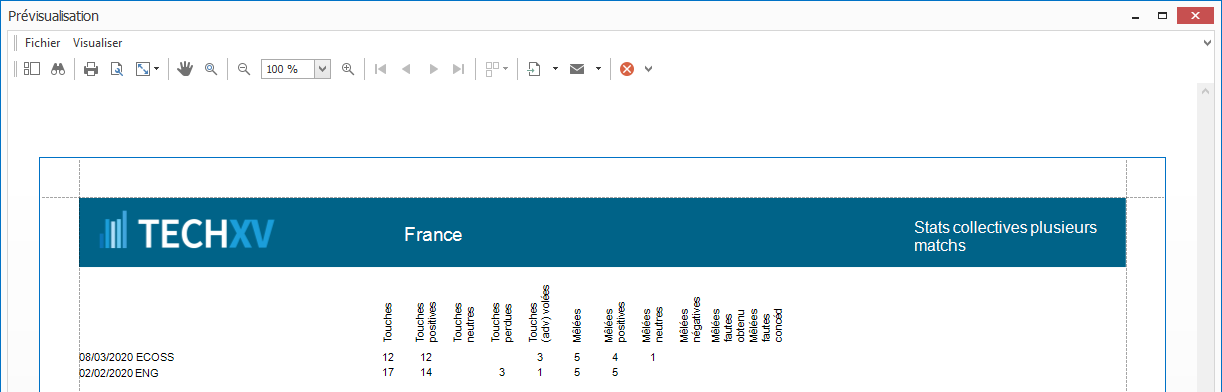This screenshot has height=392, width=1222.
Task: Open the Visualiser menu
Action: pyautogui.click(x=98, y=43)
